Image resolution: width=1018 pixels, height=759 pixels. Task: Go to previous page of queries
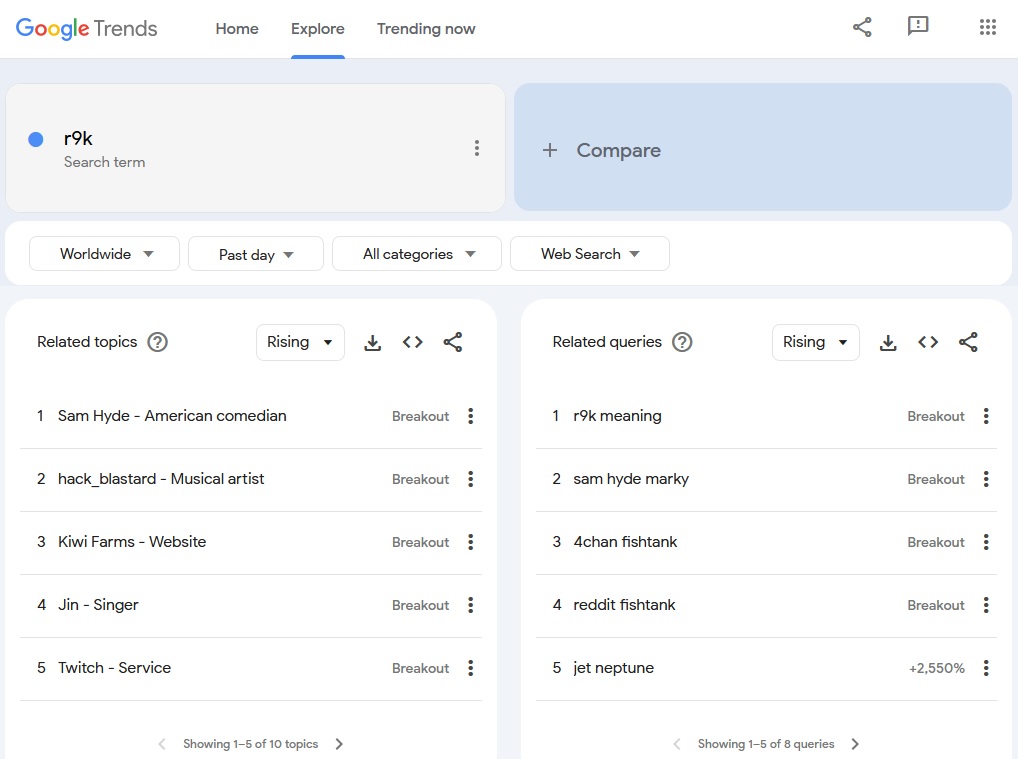pos(677,744)
